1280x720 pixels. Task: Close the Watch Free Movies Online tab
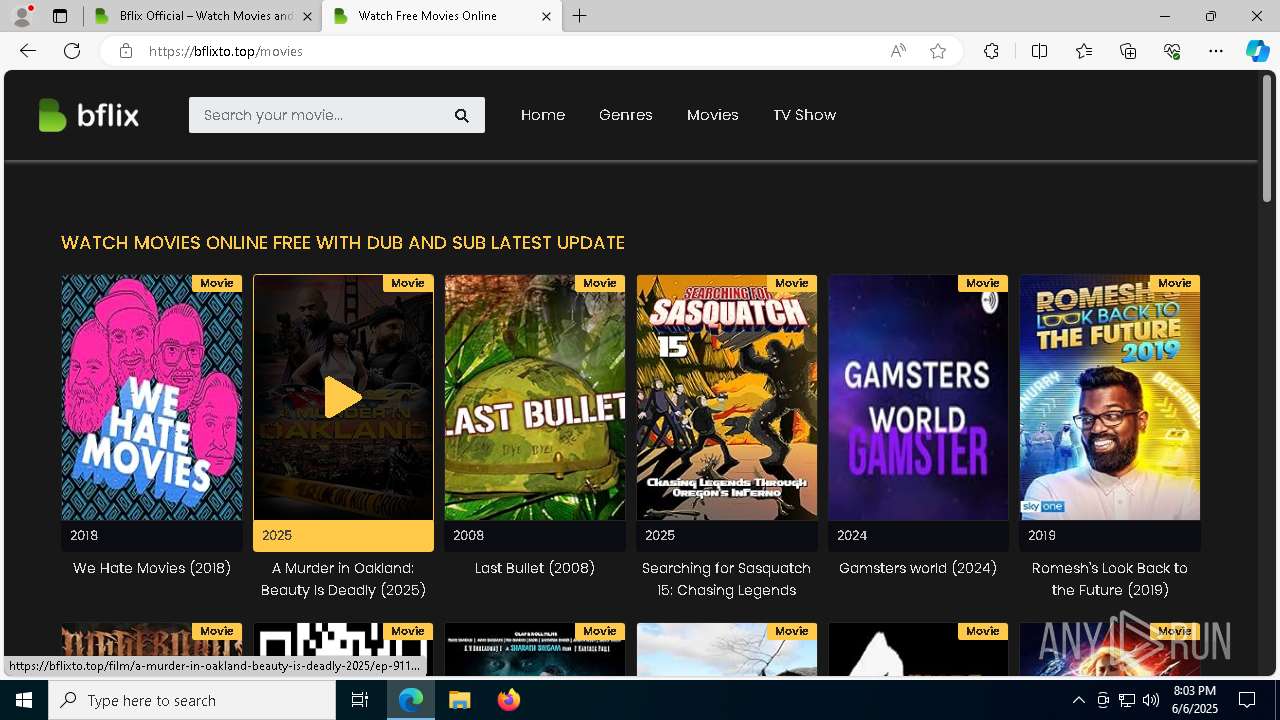(x=546, y=16)
